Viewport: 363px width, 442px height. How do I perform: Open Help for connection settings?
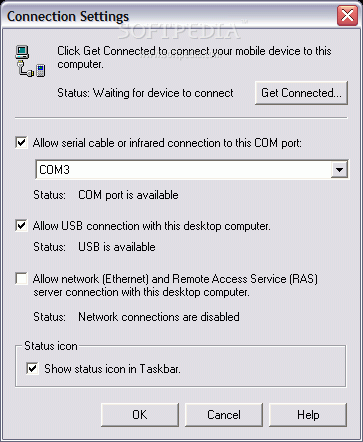[x=308, y=415]
